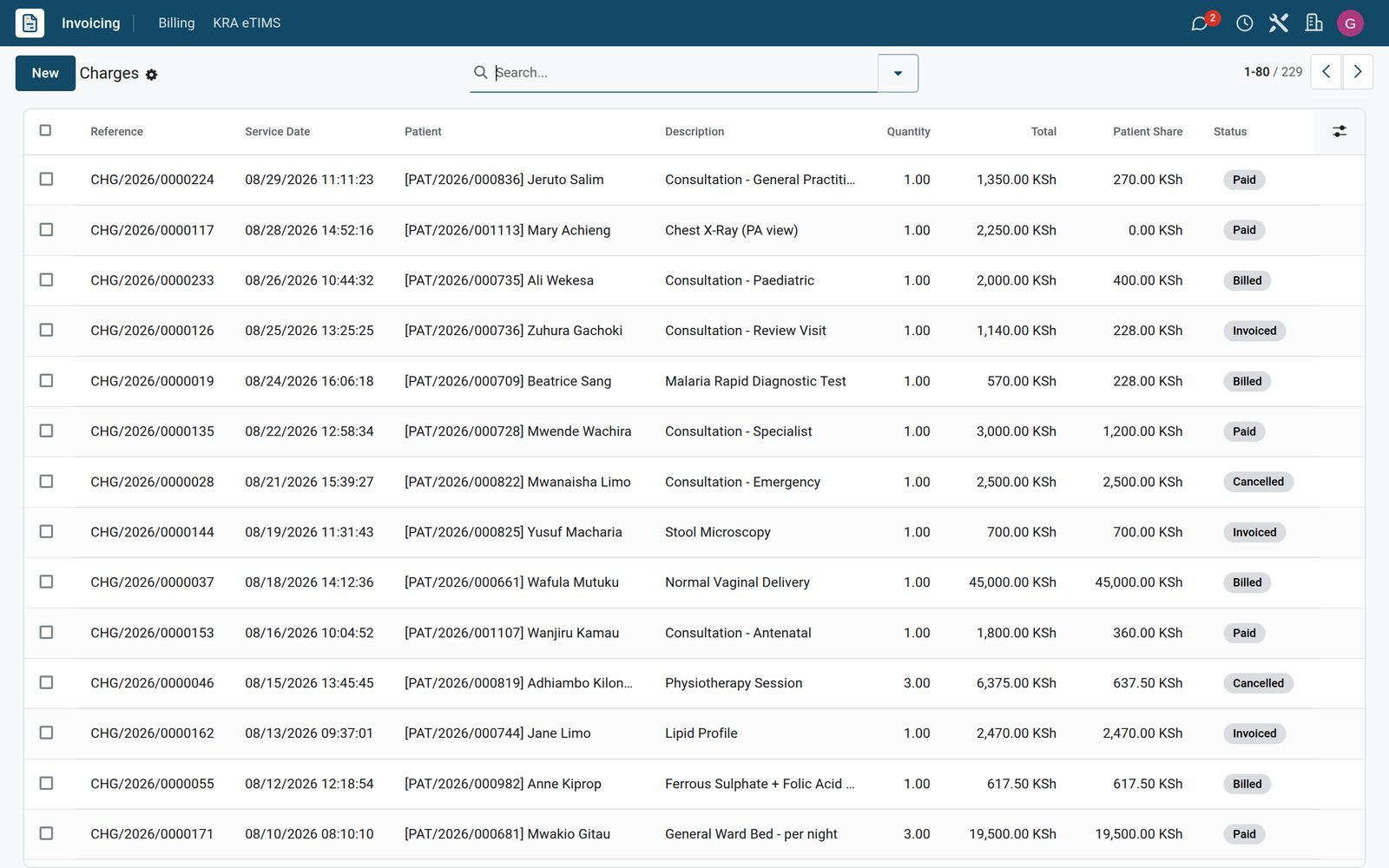Open charge CHG/2026/0000046
This screenshot has height=868, width=1389.
click(152, 683)
